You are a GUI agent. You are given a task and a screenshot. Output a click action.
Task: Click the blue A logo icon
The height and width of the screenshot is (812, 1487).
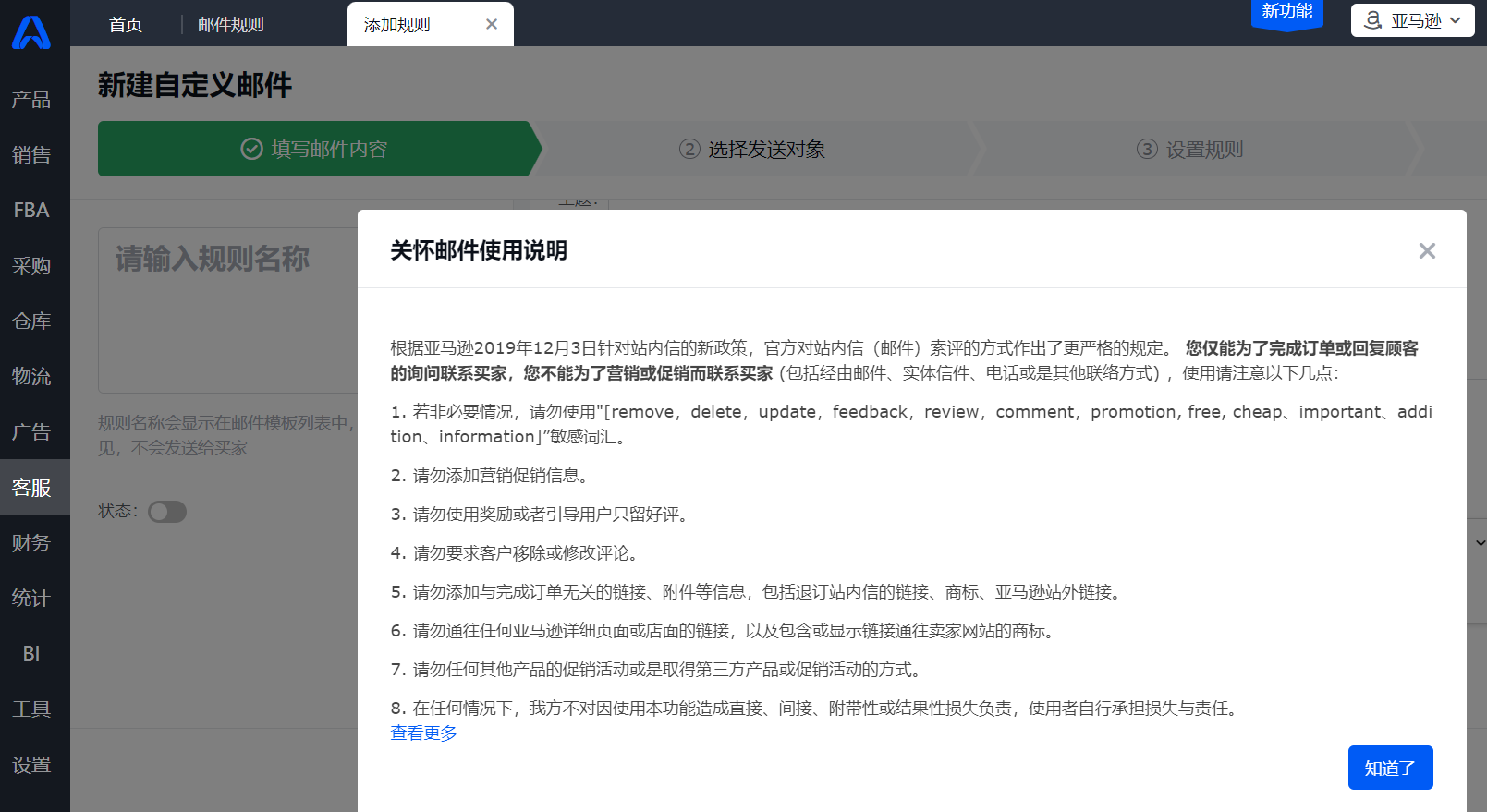point(31,32)
